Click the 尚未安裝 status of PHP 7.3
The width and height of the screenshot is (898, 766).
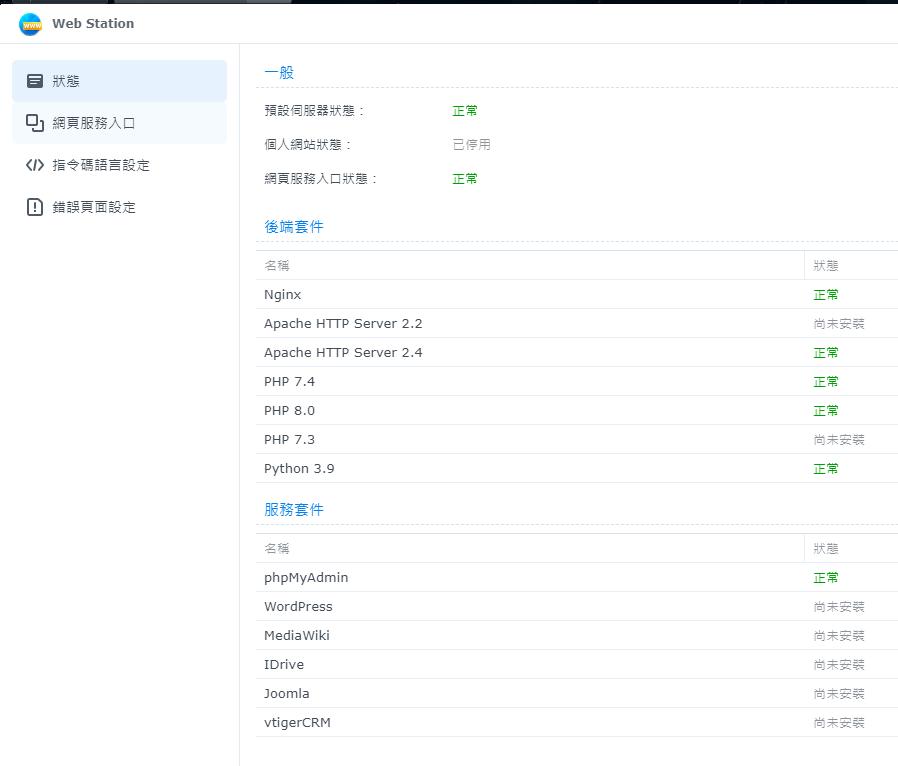click(839, 440)
